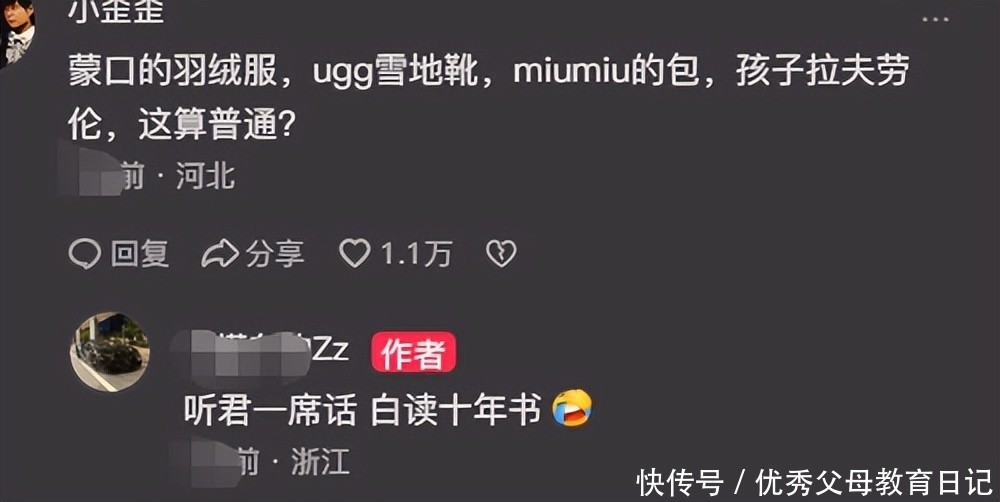Image resolution: width=1000 pixels, height=502 pixels.
Task: Click the 小歪歪 username
Action: (x=117, y=12)
